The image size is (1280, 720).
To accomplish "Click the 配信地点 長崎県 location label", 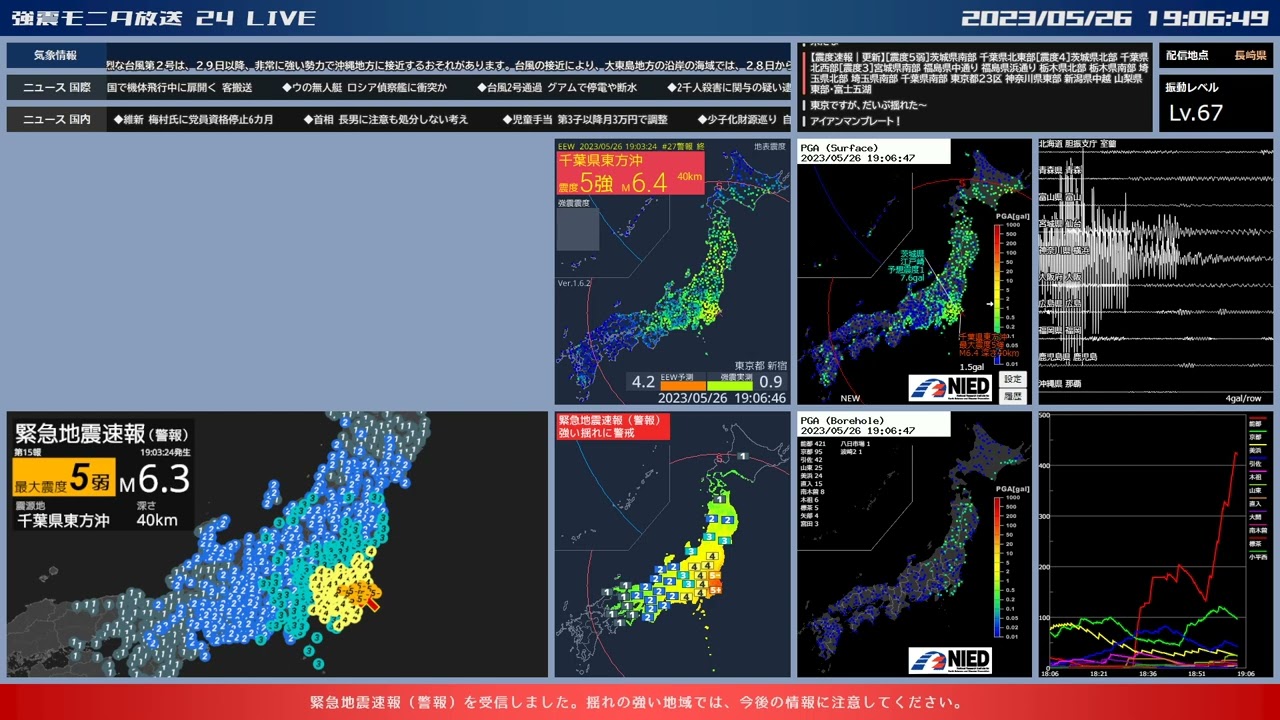I will click(x=1216, y=56).
